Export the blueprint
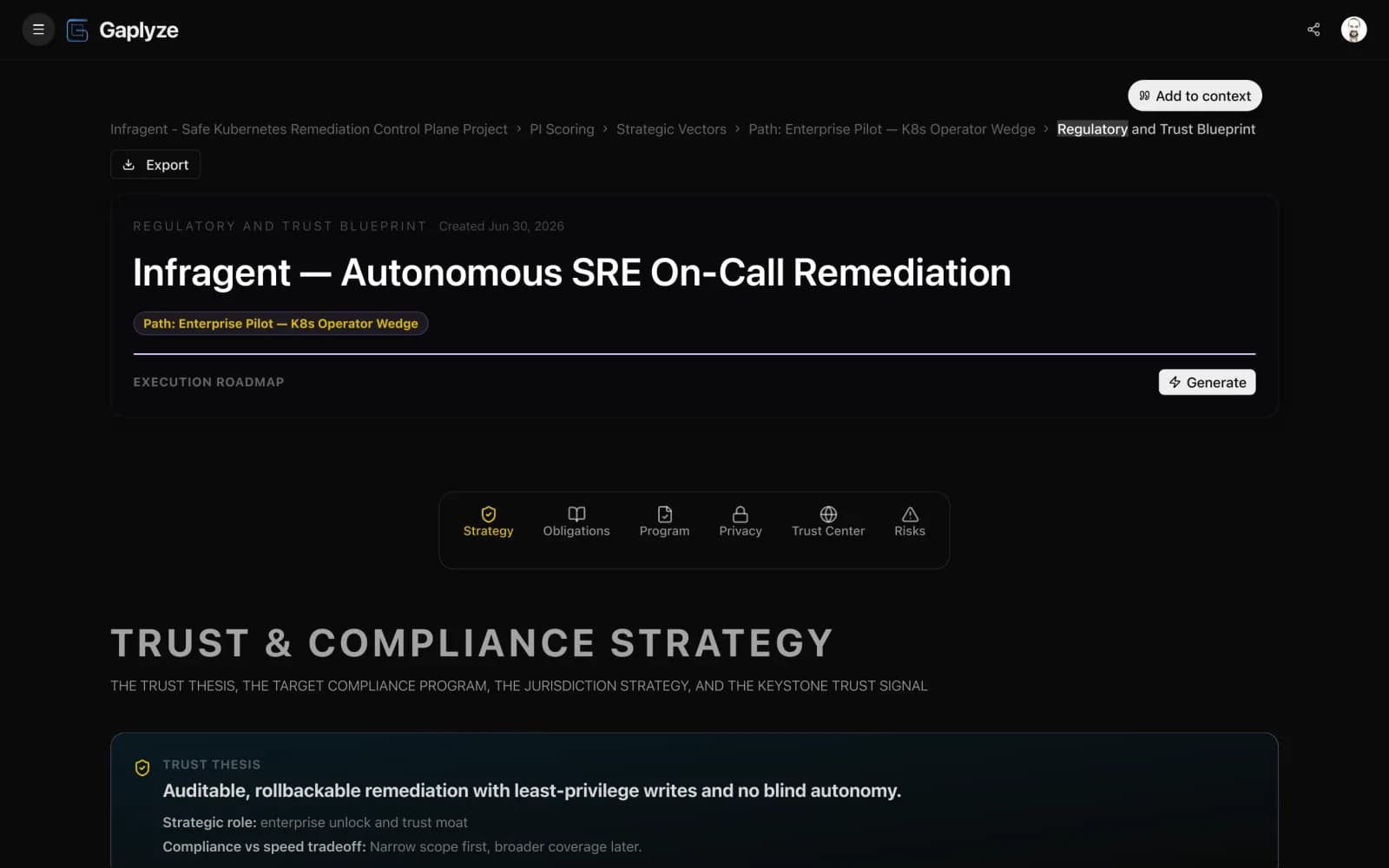The width and height of the screenshot is (1389, 868). click(155, 165)
